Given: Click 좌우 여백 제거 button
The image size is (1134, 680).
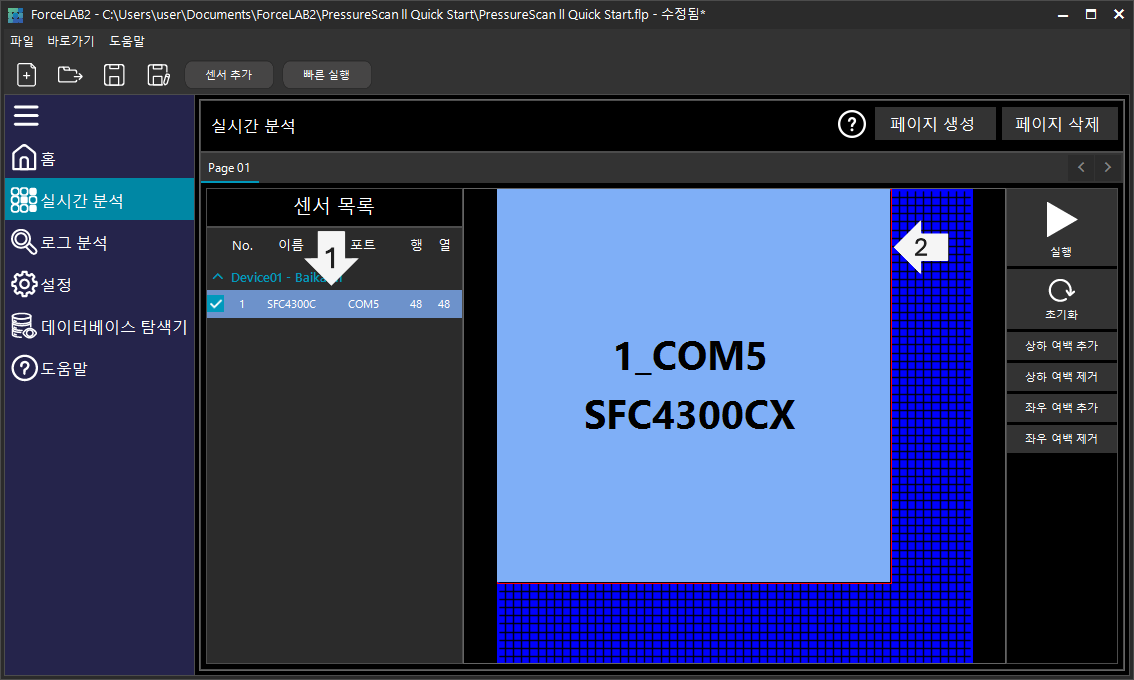Looking at the screenshot, I should pos(1061,439).
